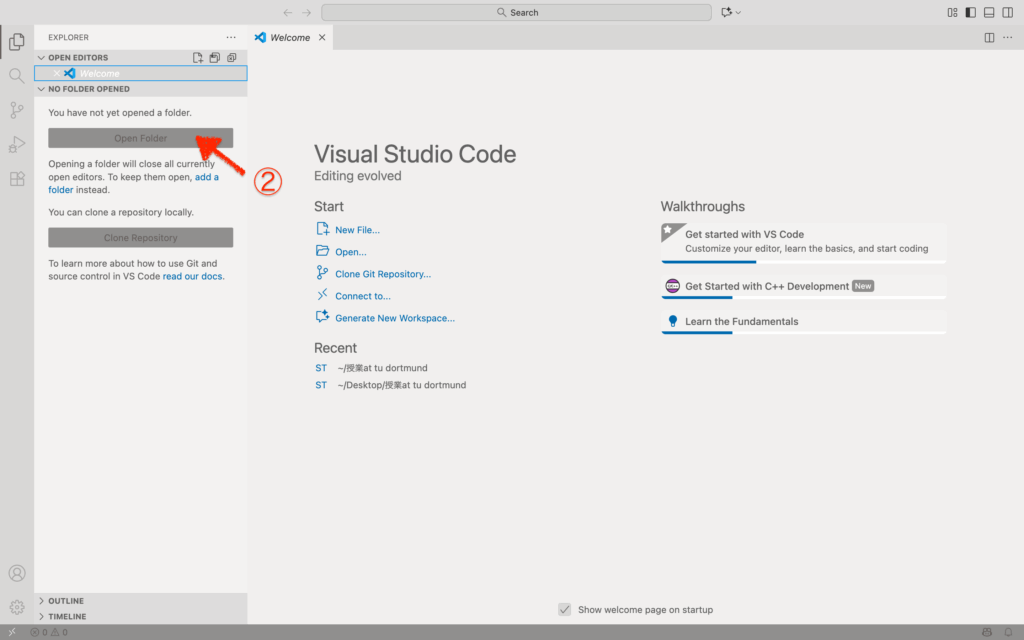This screenshot has width=1024, height=640.
Task: Click the Split Editor icon
Action: 989,38
